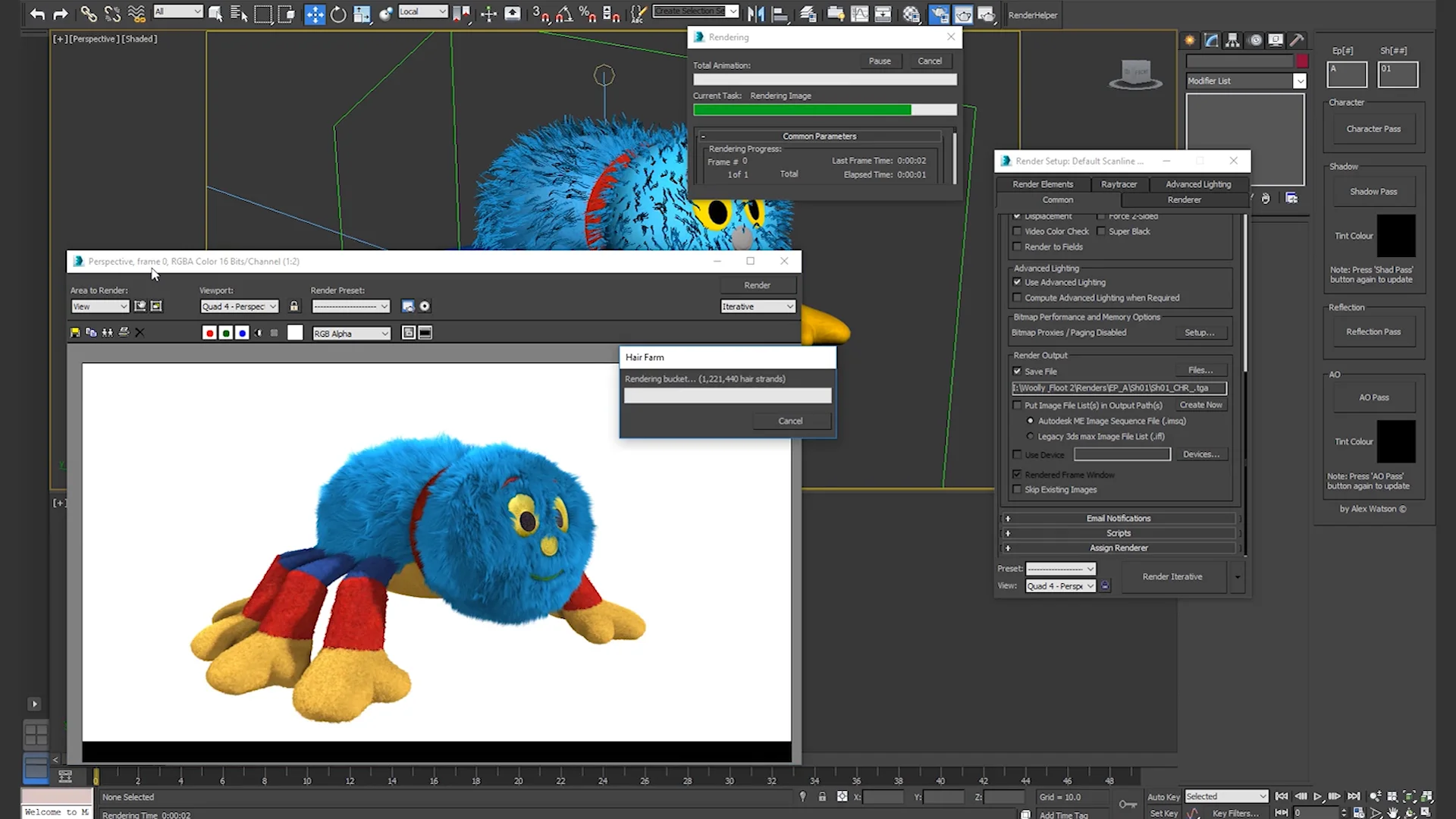This screenshot has width=1456, height=819.
Task: Uncheck Save File under Render Output
Action: pyautogui.click(x=1018, y=372)
